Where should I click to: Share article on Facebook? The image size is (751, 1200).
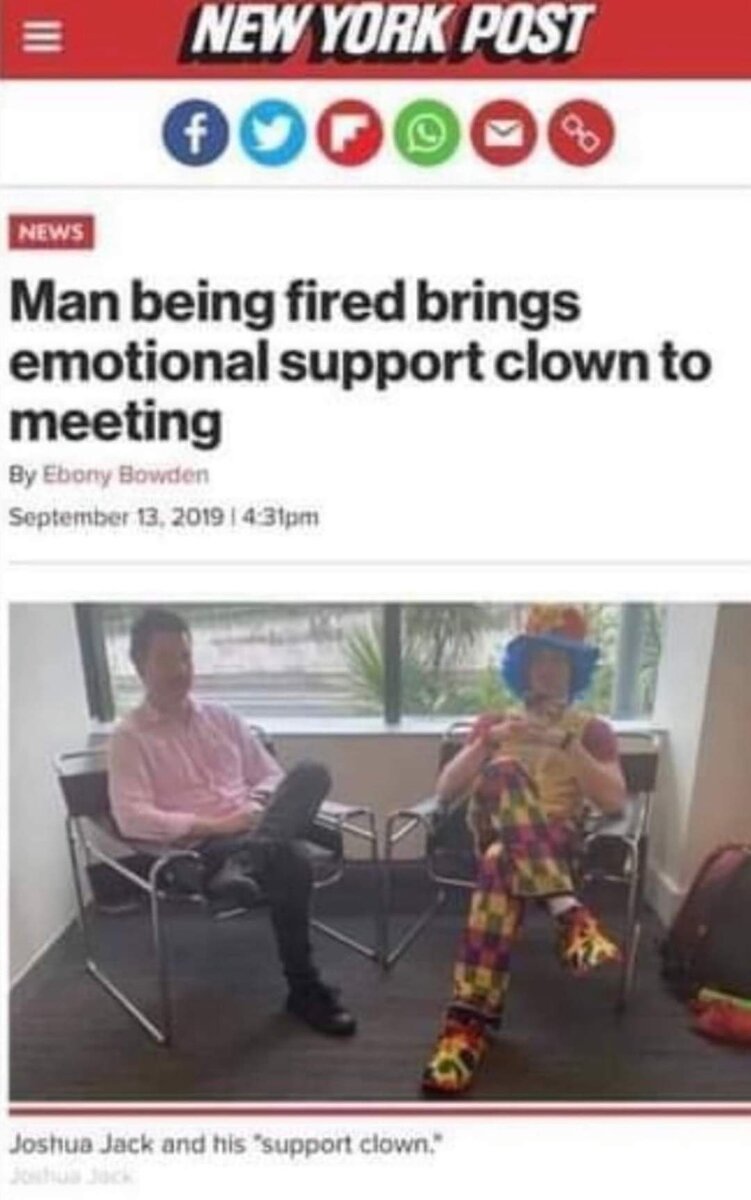(x=195, y=138)
